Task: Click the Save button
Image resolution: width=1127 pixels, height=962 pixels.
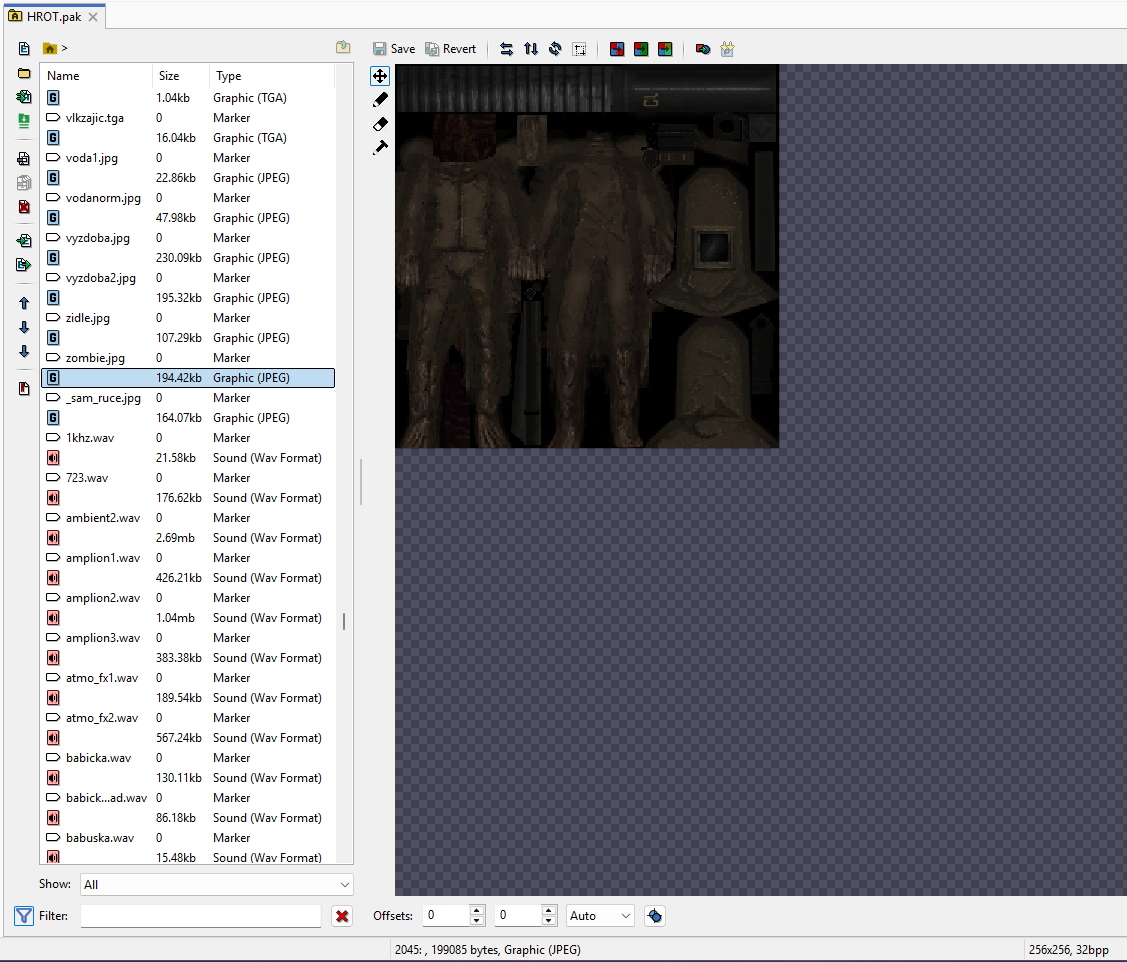Action: 394,49
